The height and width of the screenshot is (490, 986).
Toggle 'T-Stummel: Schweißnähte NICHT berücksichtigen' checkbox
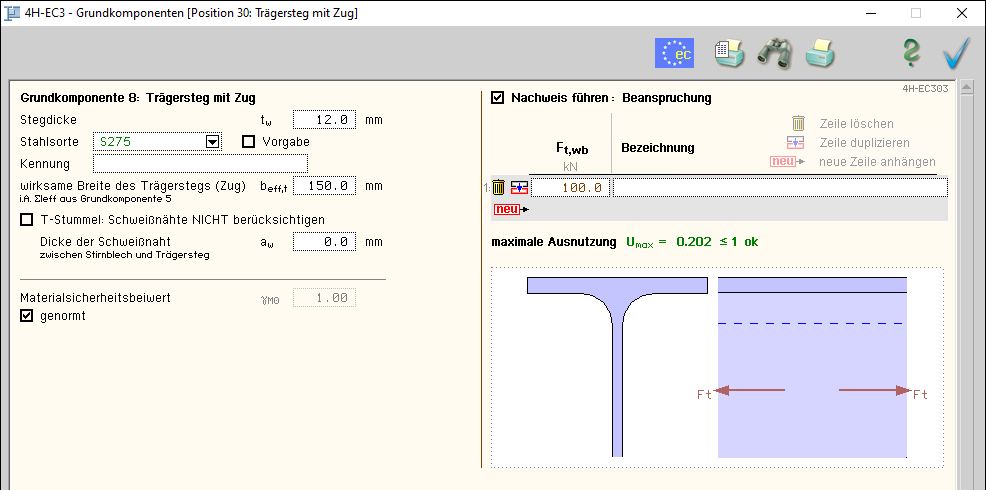pos(27,220)
